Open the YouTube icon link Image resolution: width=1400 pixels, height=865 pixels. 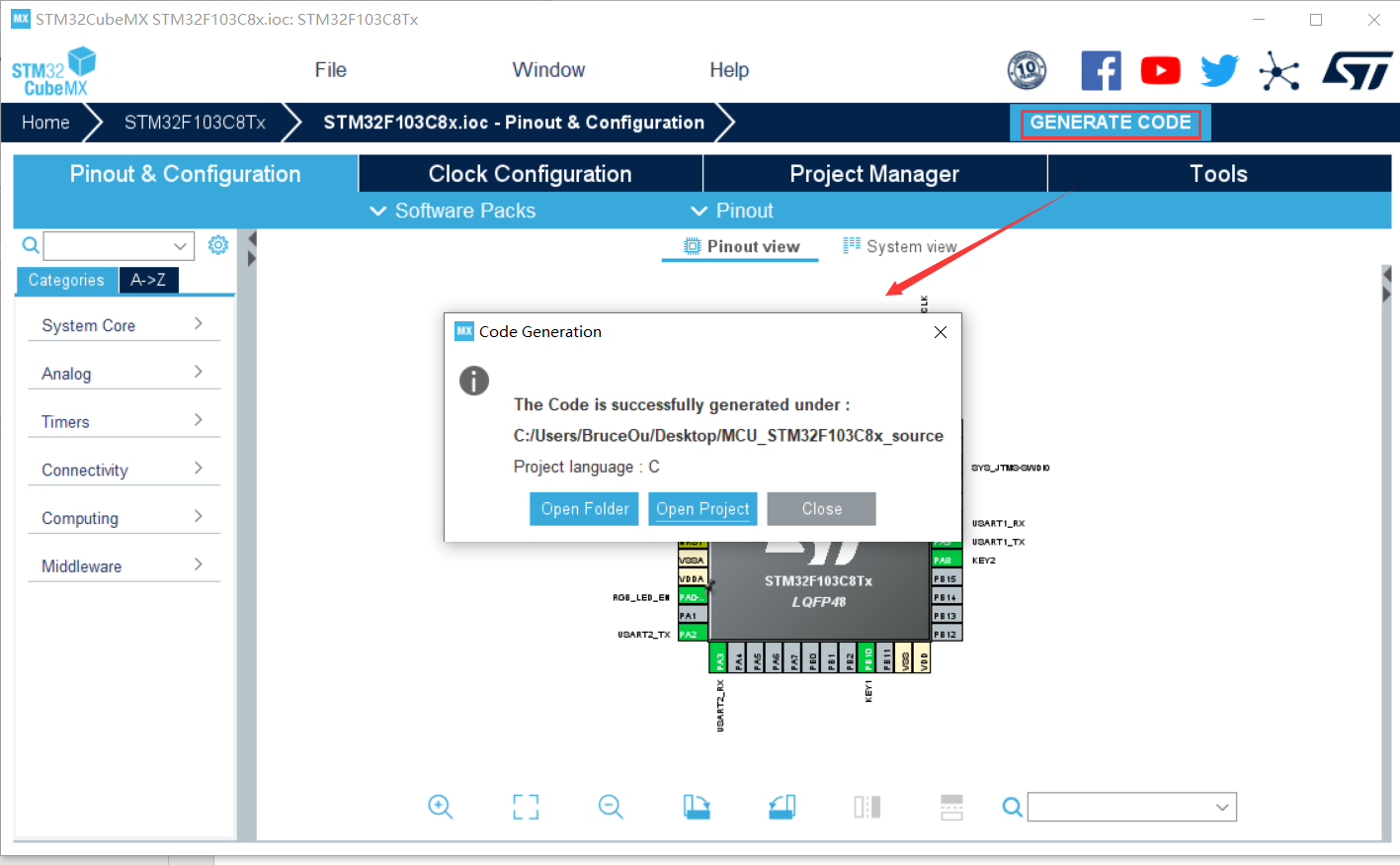(x=1160, y=70)
